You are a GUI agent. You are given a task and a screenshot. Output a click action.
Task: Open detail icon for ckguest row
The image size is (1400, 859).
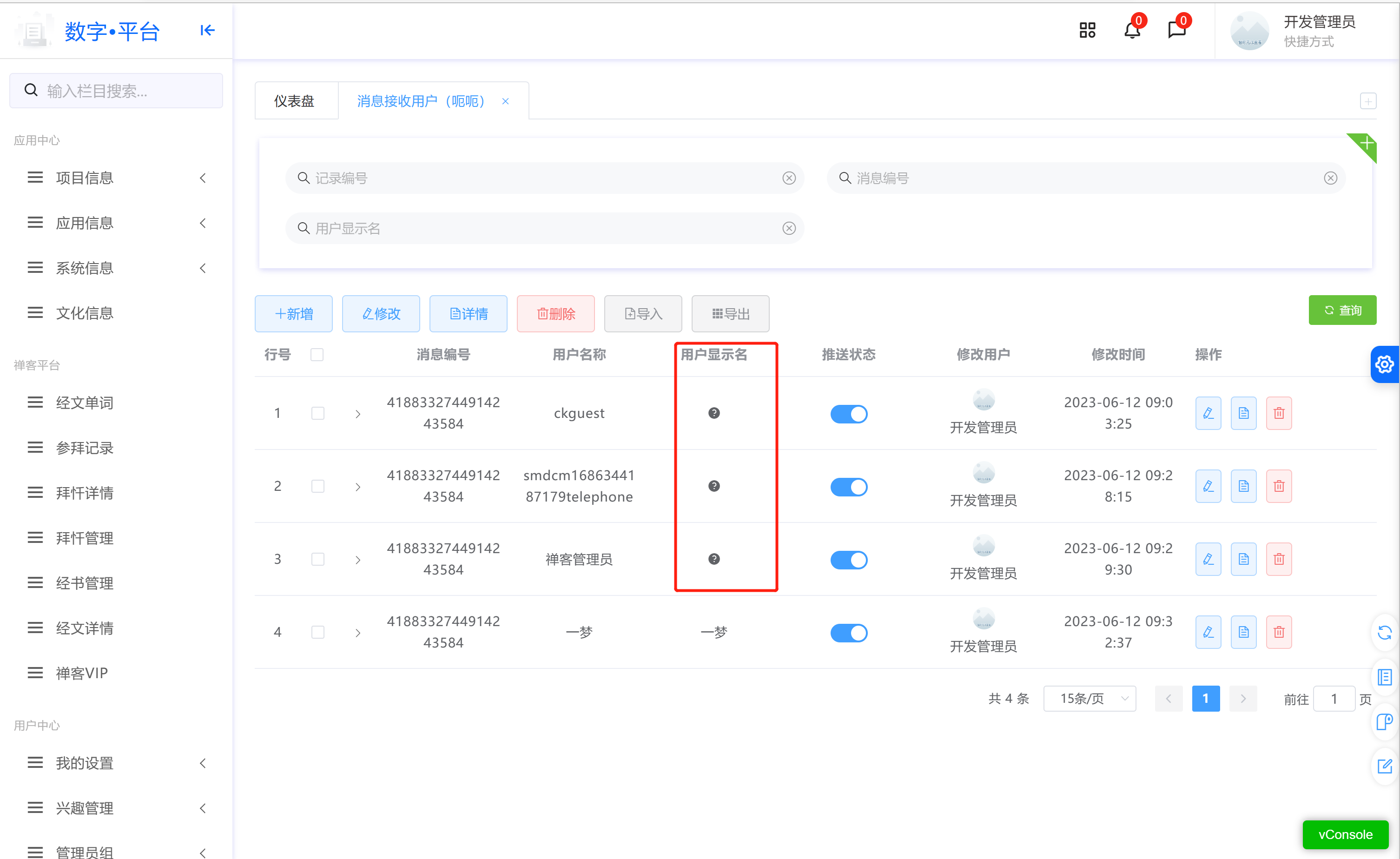point(1243,413)
